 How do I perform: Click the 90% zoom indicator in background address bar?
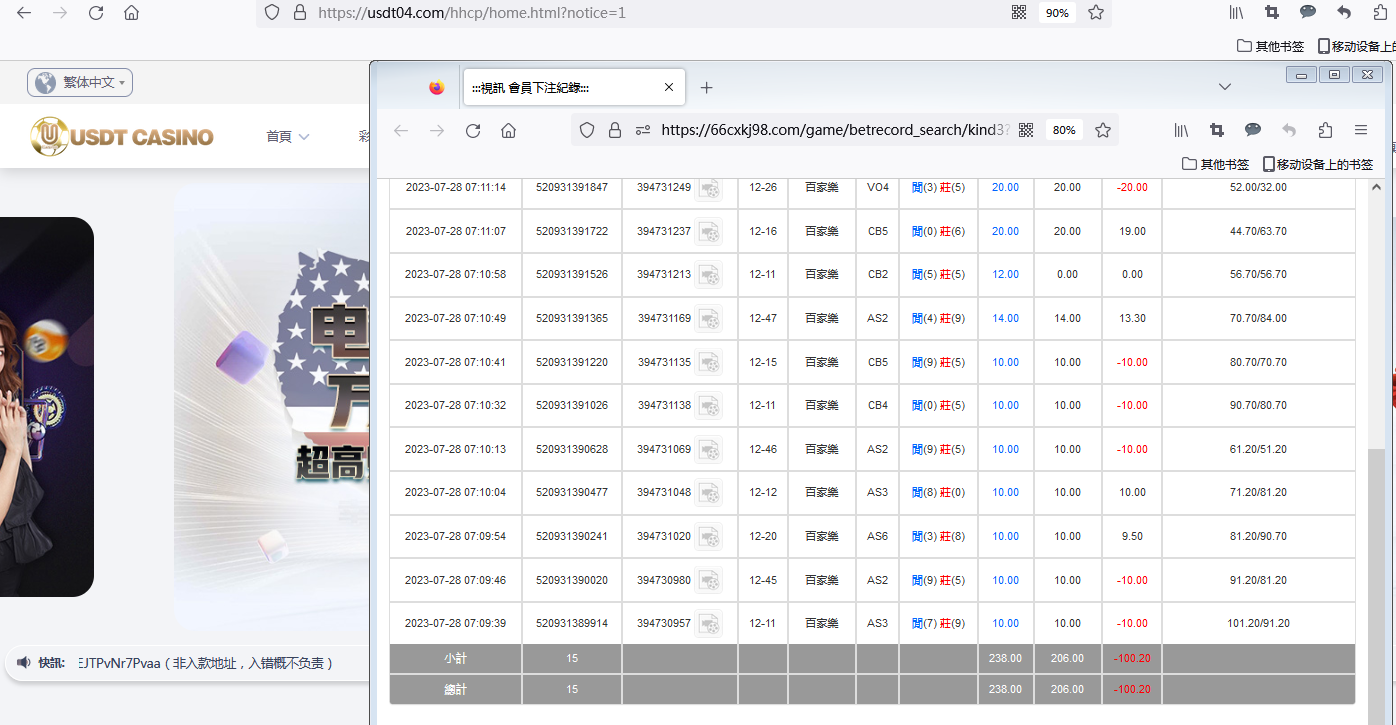coord(1057,13)
